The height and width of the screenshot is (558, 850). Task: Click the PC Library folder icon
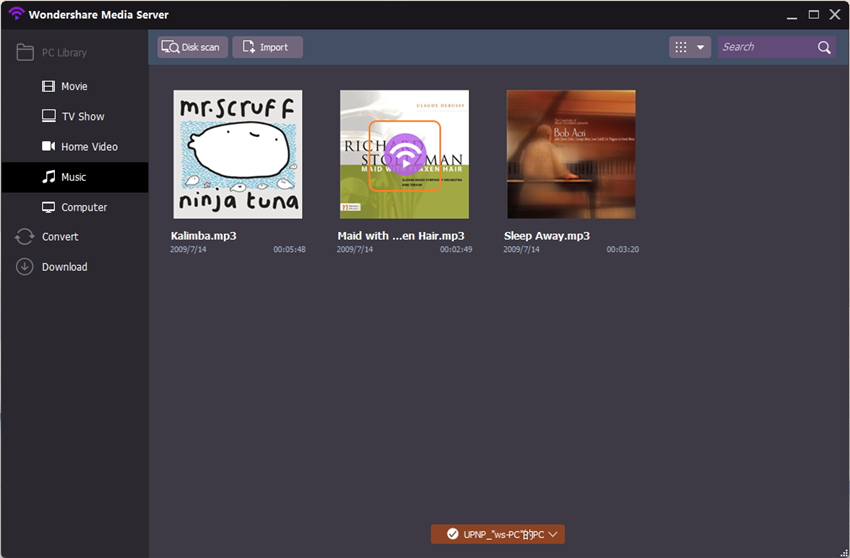pos(25,53)
